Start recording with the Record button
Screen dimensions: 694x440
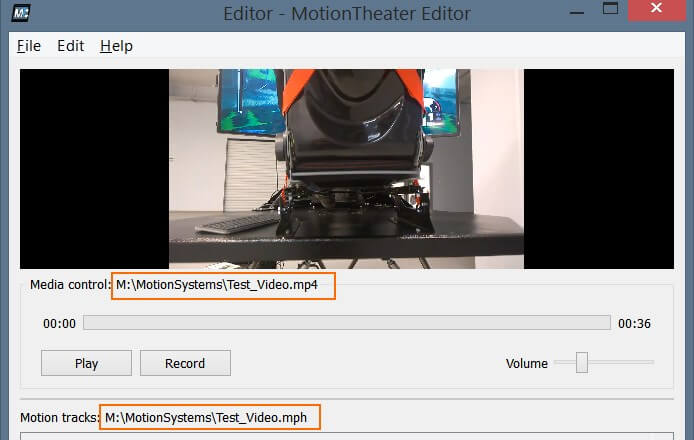point(185,363)
